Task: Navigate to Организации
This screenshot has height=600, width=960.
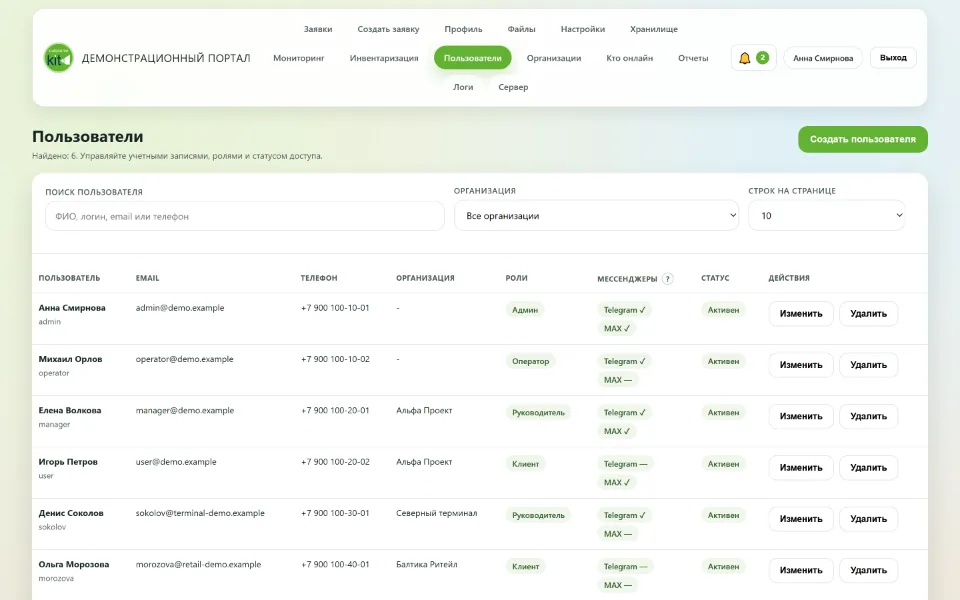Action: [x=554, y=58]
